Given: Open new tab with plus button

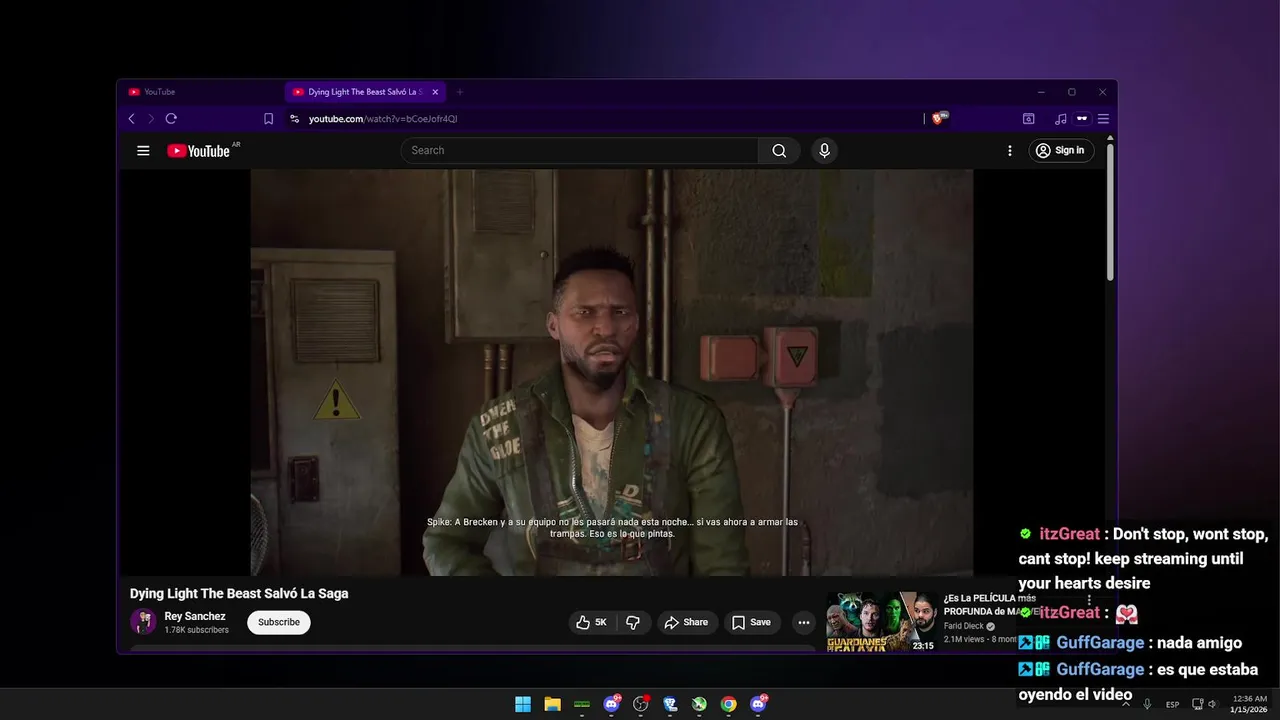Looking at the screenshot, I should (x=460, y=92).
